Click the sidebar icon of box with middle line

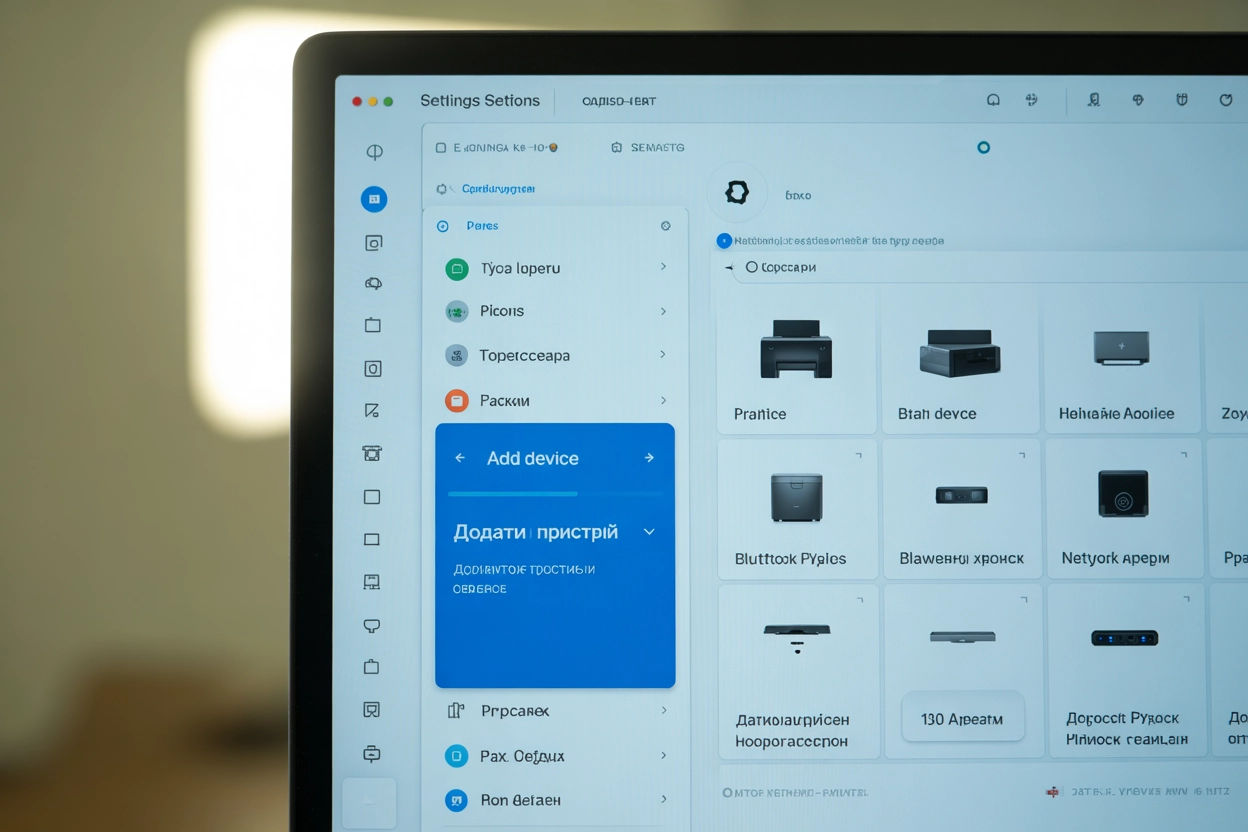point(372,754)
